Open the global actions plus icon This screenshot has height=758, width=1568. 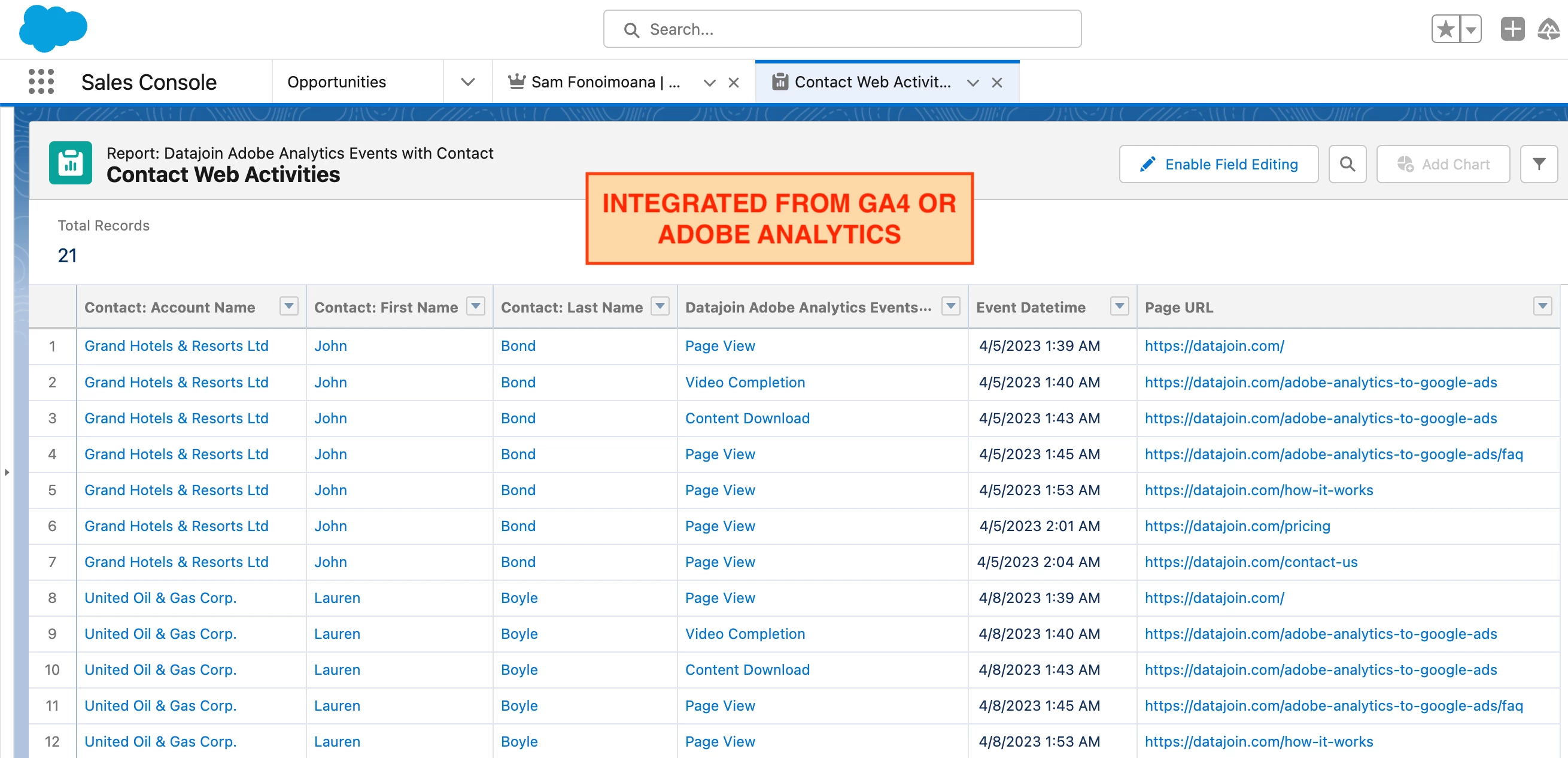click(1512, 29)
